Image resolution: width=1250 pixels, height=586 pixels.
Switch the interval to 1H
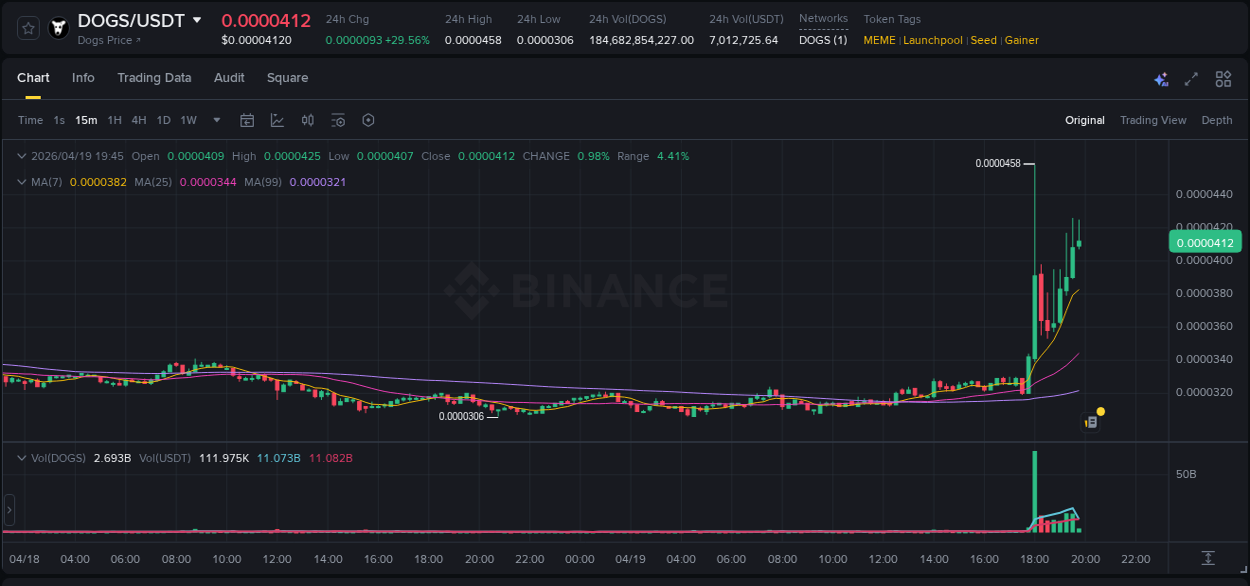pos(115,120)
